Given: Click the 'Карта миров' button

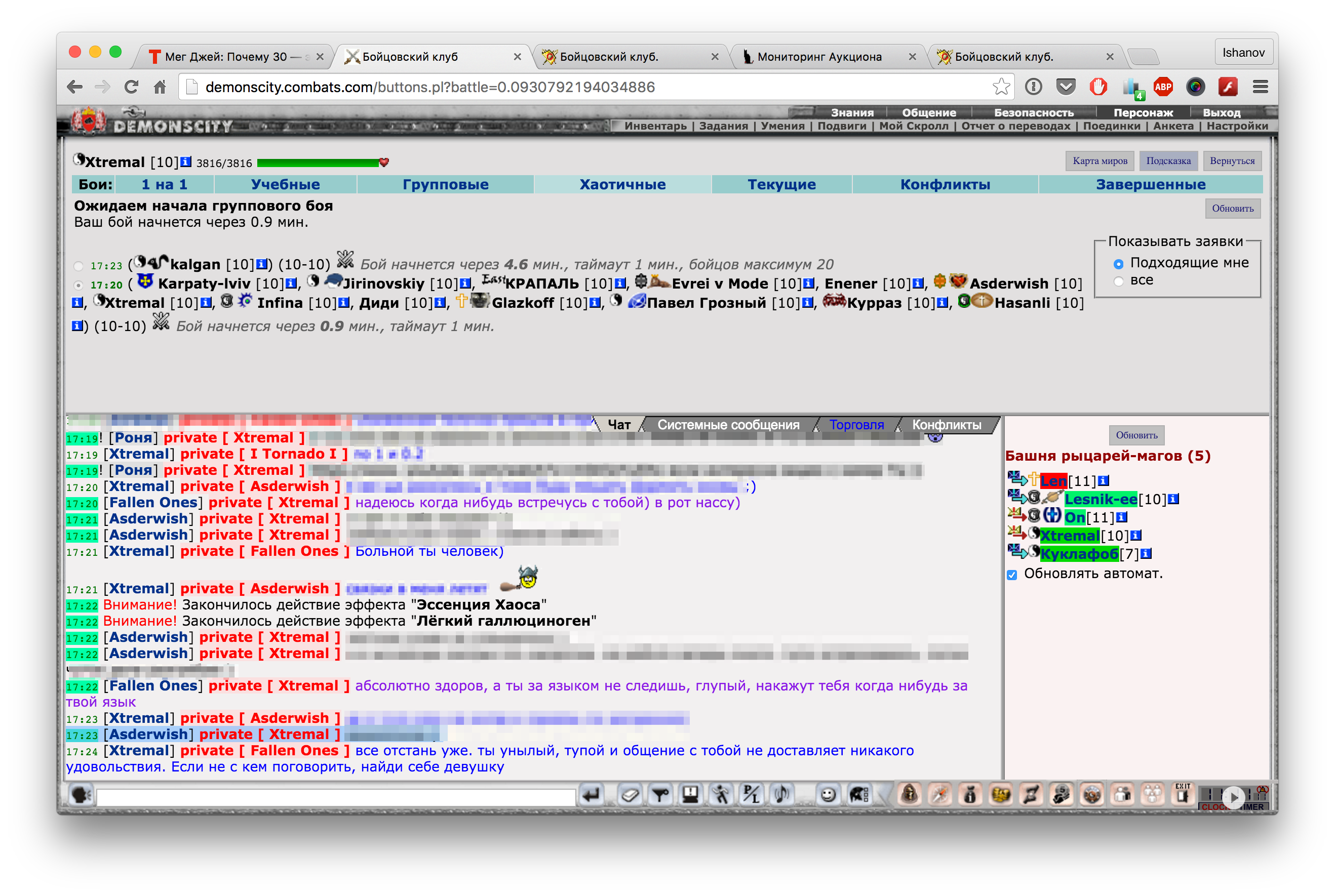Looking at the screenshot, I should coord(1100,161).
